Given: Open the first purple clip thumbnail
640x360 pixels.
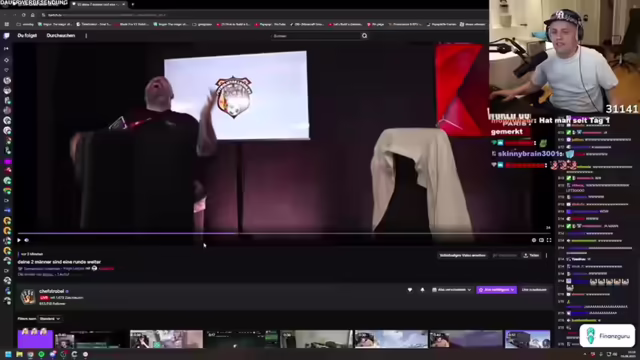Looking at the screenshot, I should tap(35, 339).
